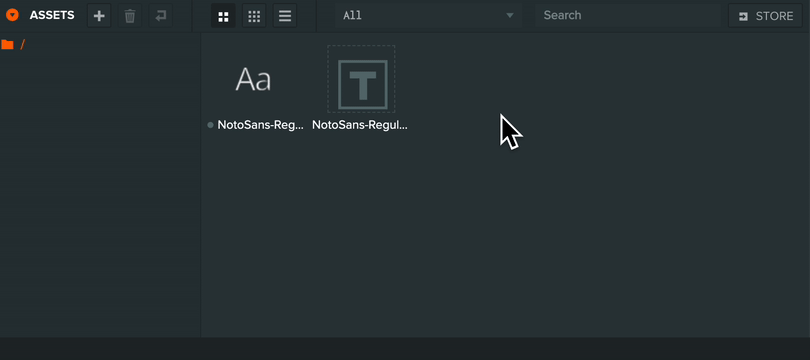810x360 pixels.
Task: Click the plus icon to add an asset
Action: tap(99, 16)
